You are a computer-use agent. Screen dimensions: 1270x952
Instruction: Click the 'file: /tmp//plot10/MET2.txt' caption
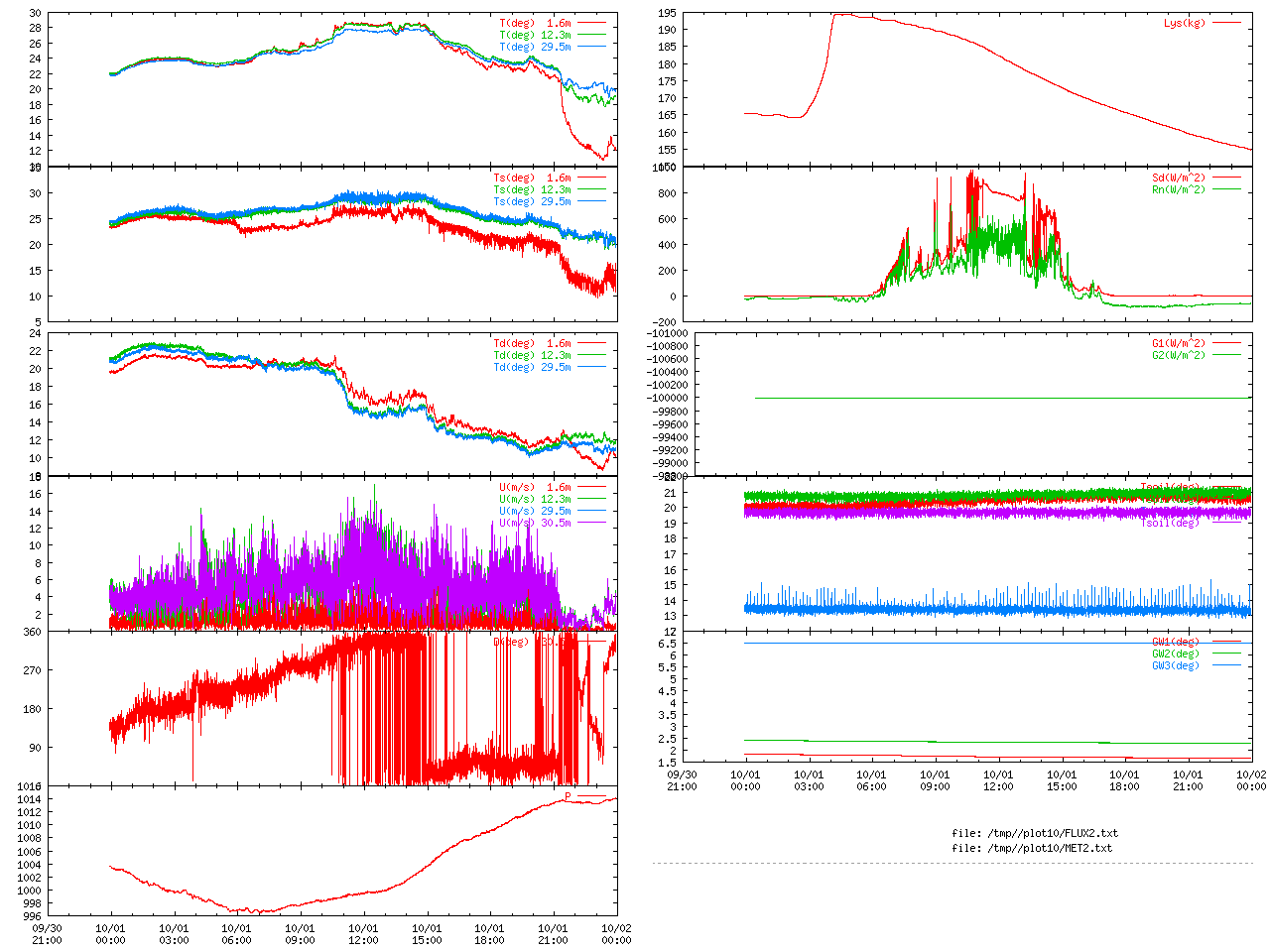(x=1032, y=849)
